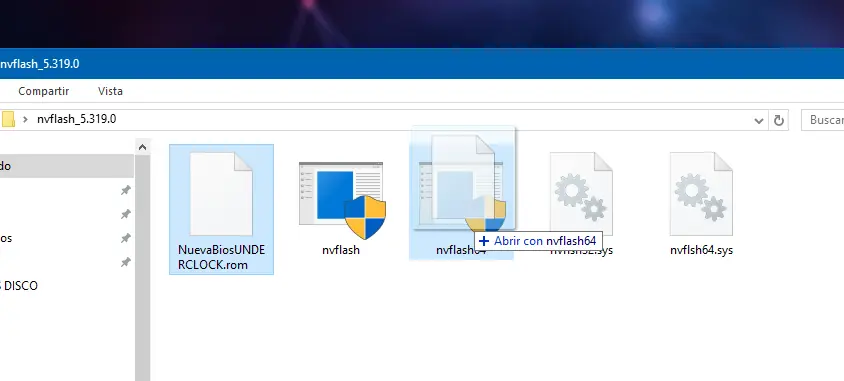Click nvflash_5.319.0 breadcrumb in address bar
This screenshot has width=844, height=381.
coord(76,119)
